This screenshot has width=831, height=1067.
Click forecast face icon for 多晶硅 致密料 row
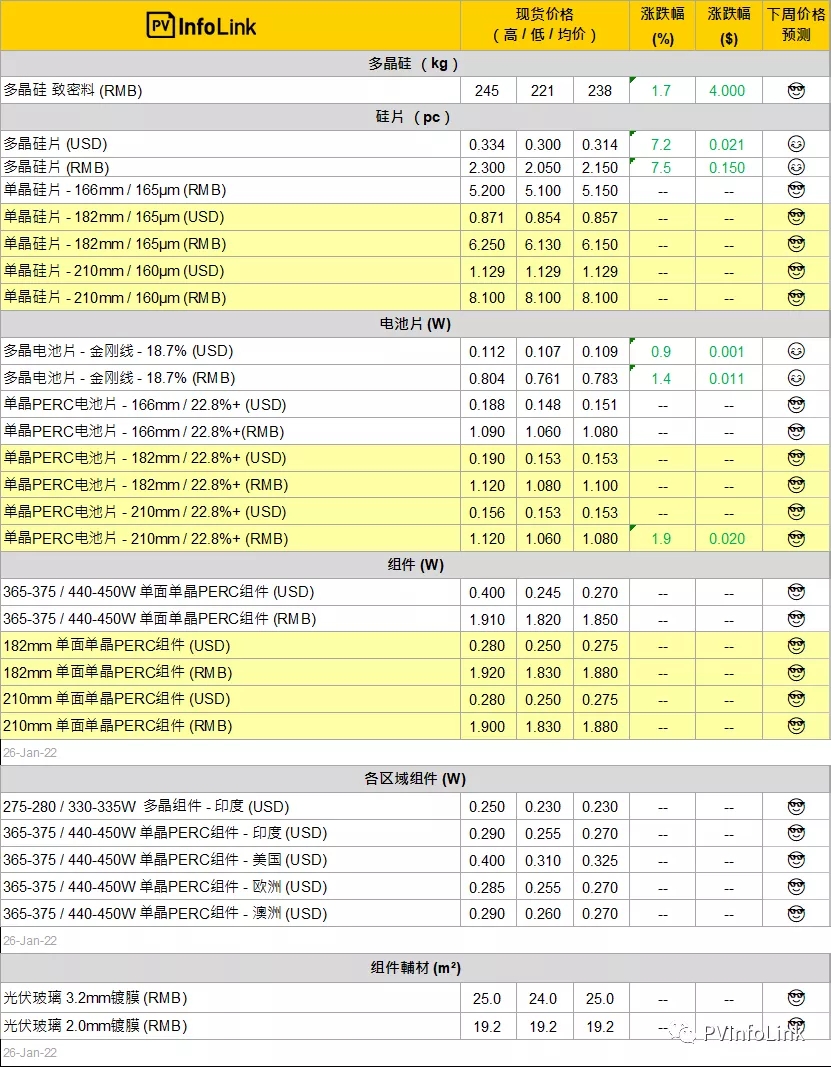[796, 91]
